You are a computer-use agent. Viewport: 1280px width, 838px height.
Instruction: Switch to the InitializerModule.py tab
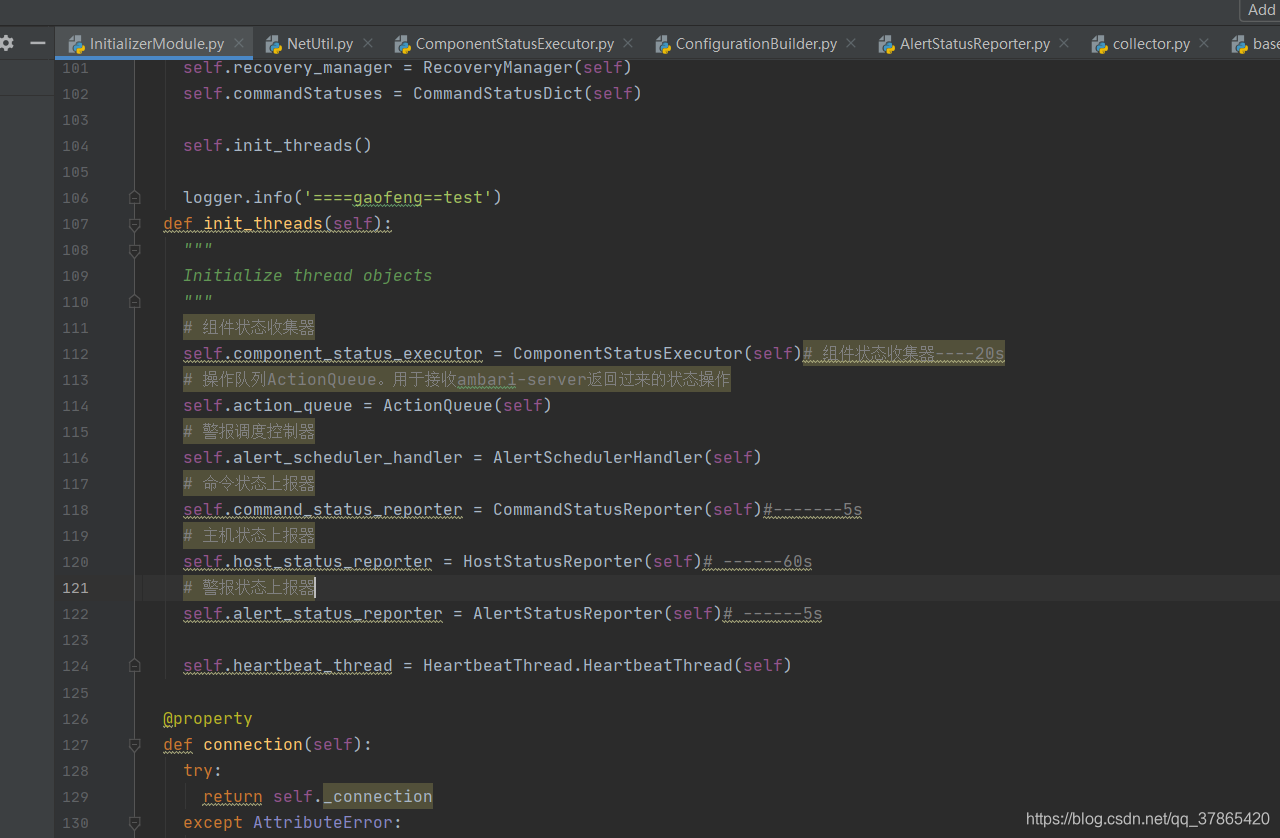(156, 44)
